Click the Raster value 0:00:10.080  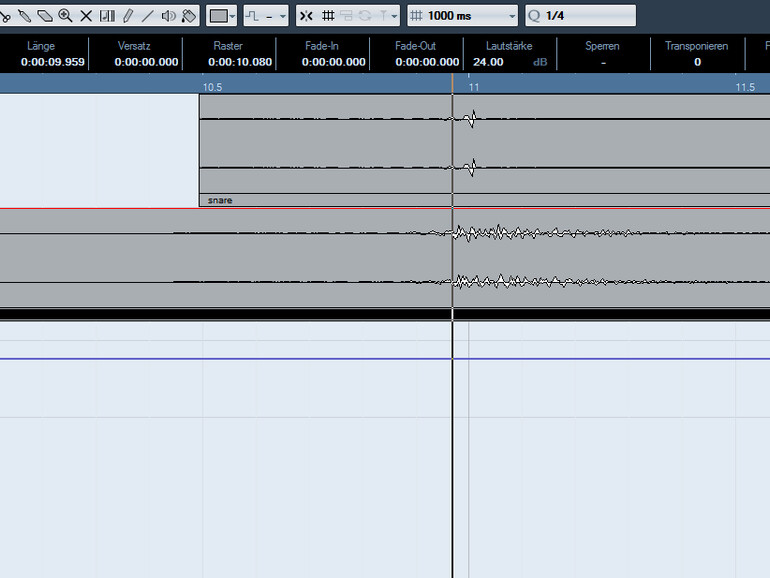(x=240, y=62)
